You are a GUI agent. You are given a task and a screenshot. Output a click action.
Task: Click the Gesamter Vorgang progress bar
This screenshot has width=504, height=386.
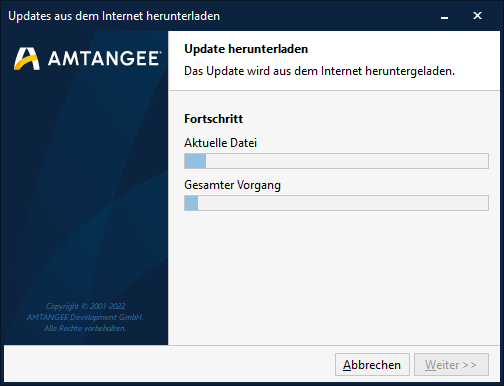[336, 203]
